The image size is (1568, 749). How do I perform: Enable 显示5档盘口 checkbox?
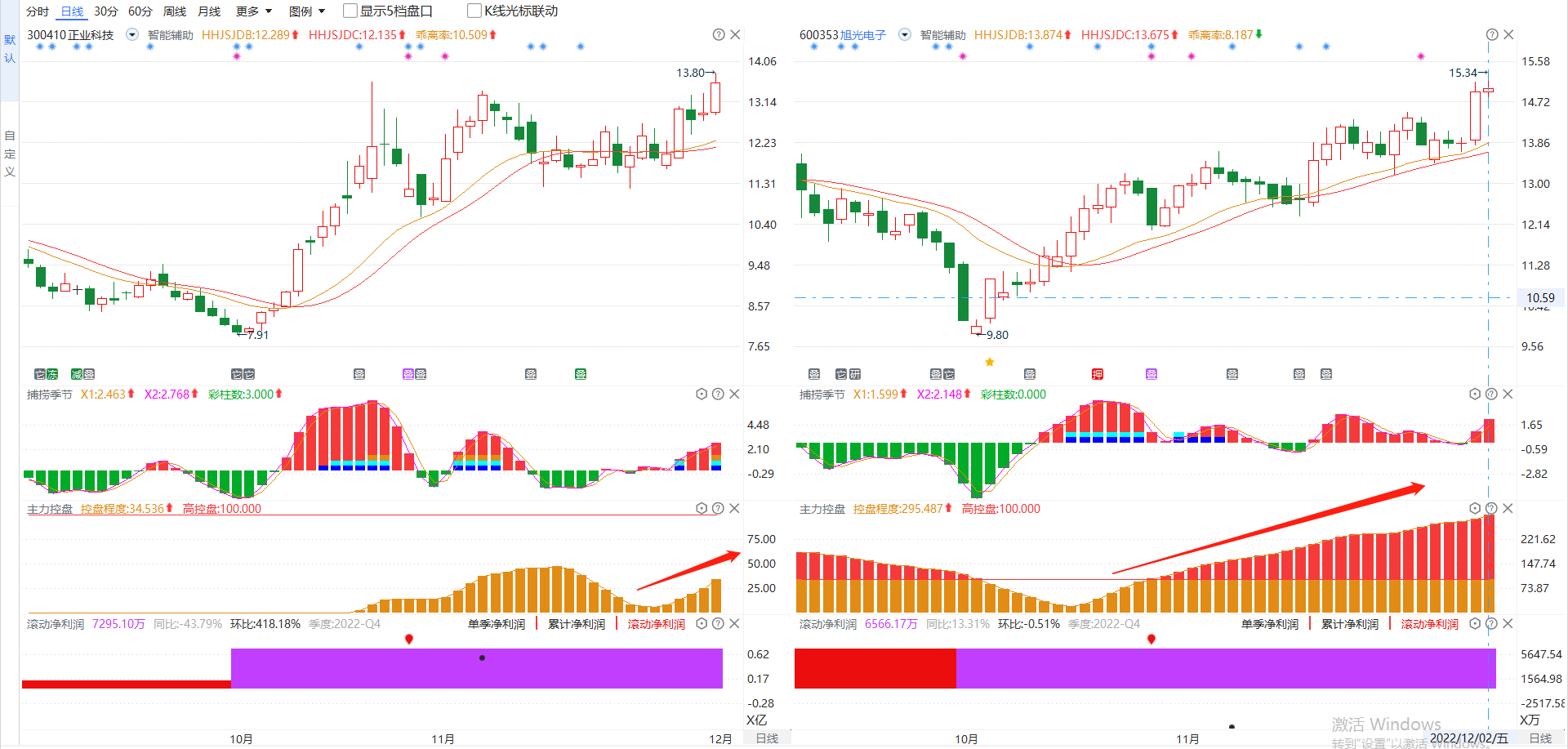(x=350, y=11)
